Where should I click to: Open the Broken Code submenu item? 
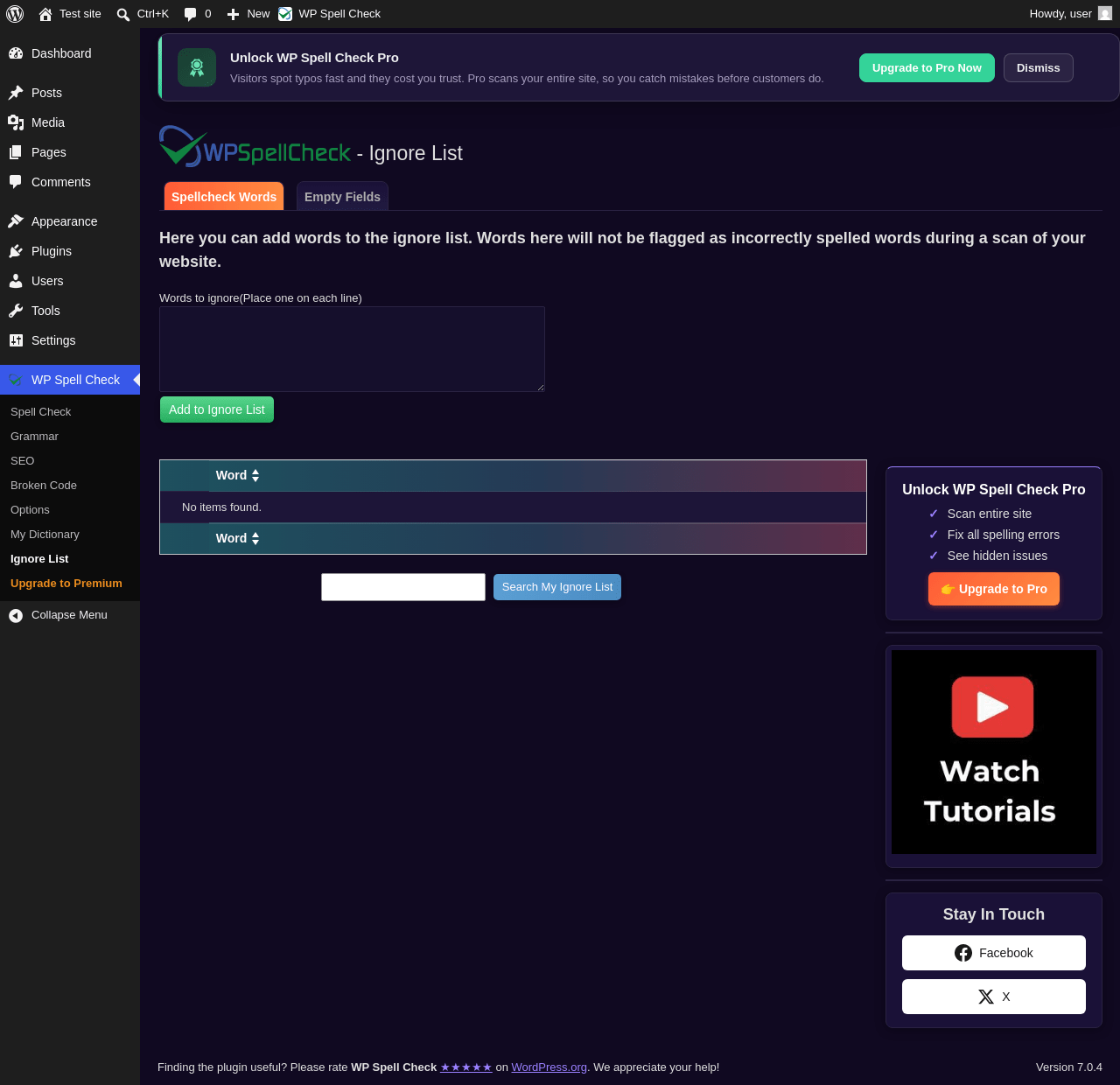44,486
